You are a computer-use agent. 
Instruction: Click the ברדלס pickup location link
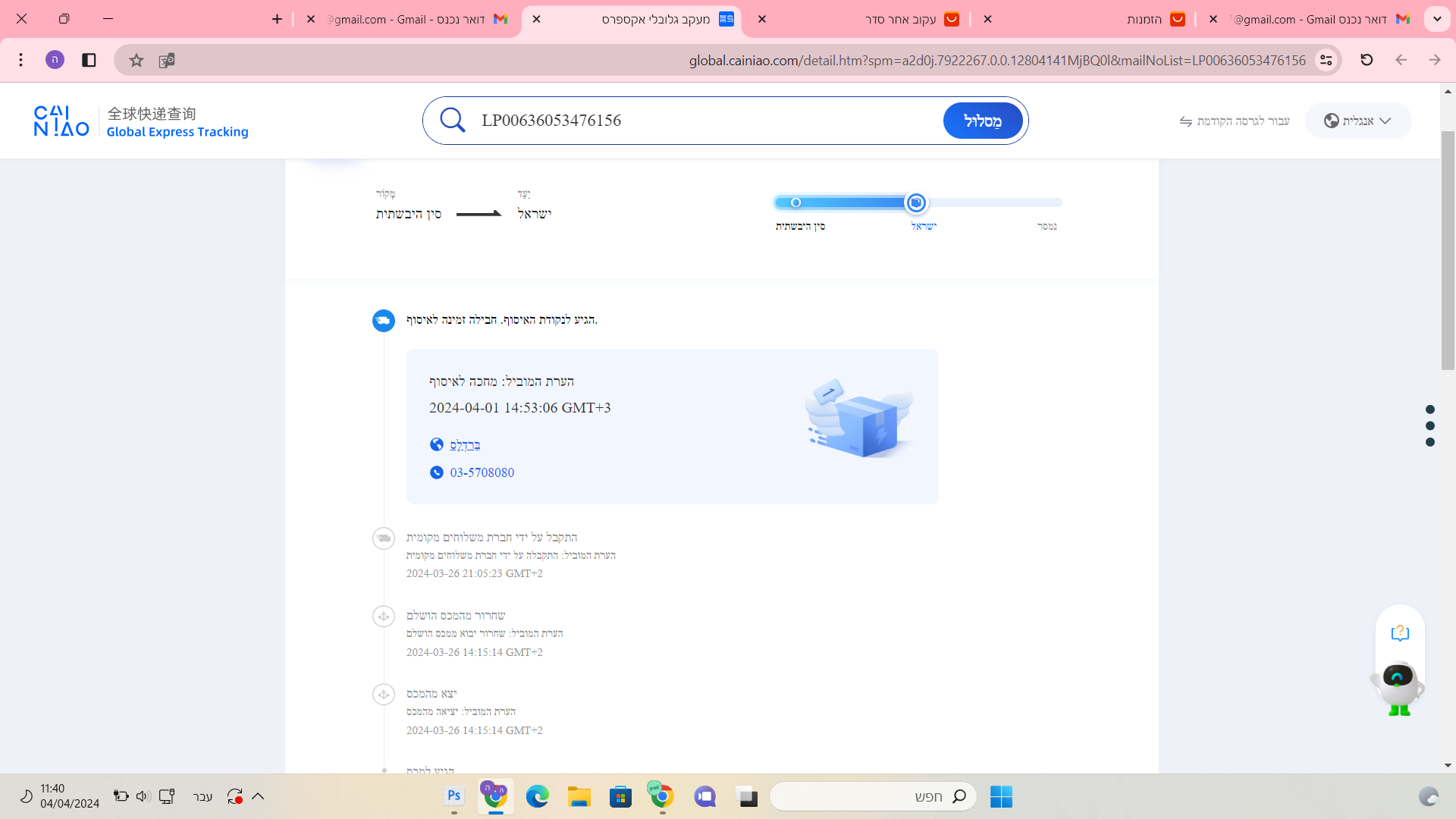pyautogui.click(x=465, y=445)
